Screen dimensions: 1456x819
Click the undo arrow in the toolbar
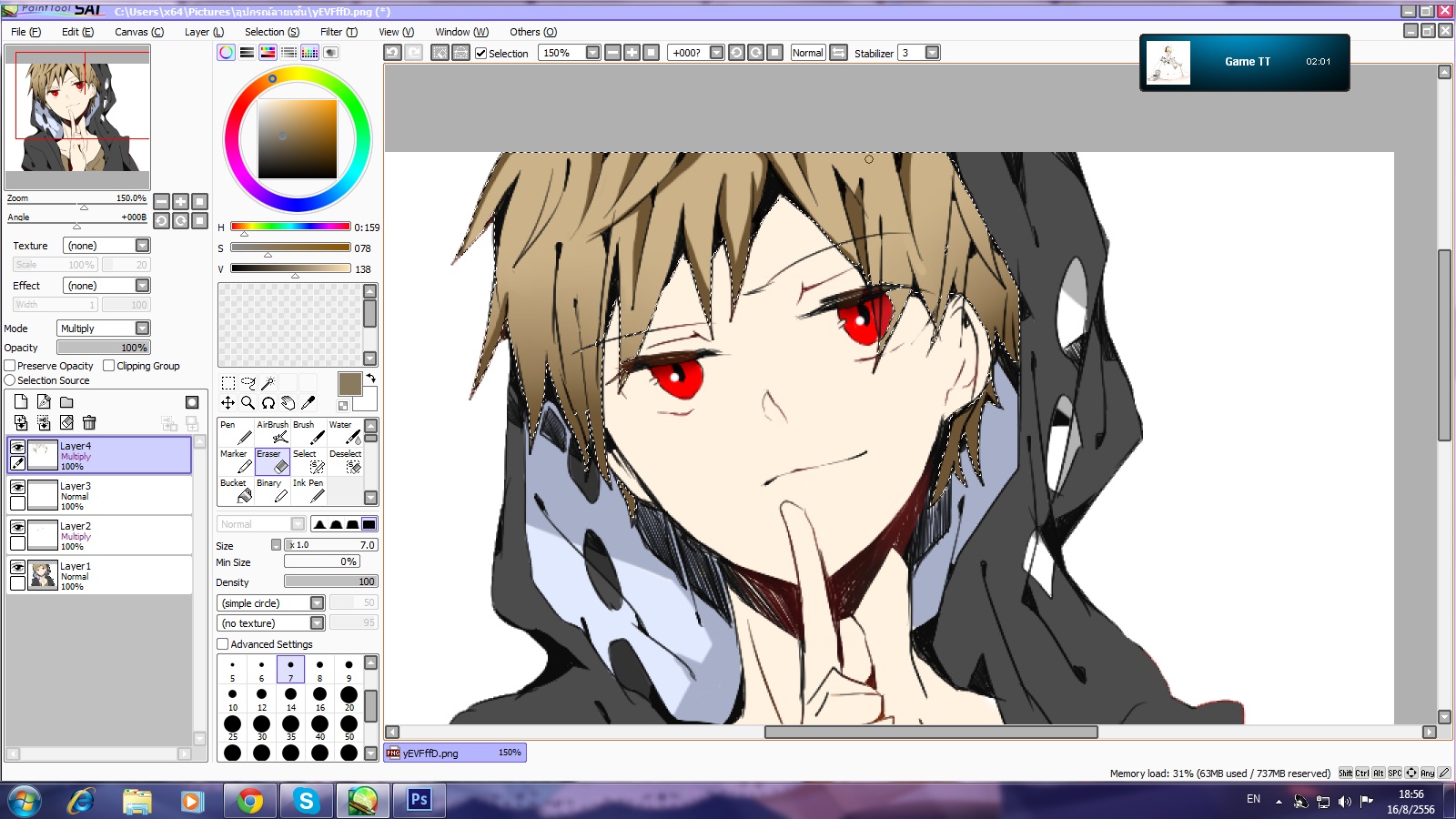(392, 53)
